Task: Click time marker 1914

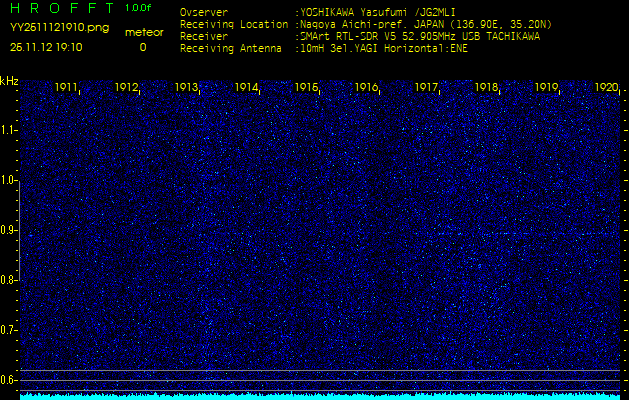Action: pos(246,87)
